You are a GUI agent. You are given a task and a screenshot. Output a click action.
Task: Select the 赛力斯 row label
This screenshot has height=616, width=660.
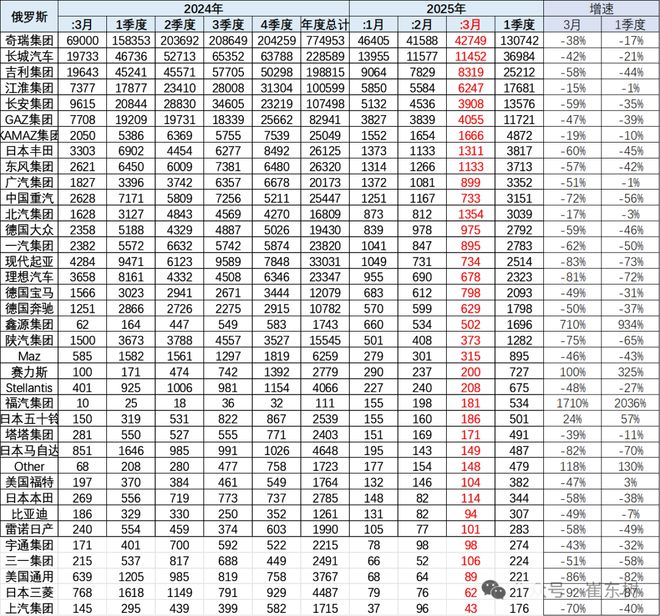(29, 372)
